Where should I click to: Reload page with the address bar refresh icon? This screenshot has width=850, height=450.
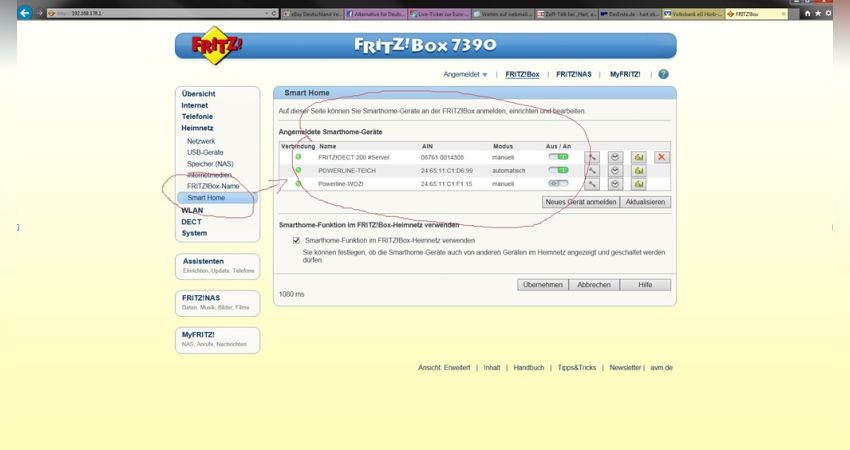274,13
